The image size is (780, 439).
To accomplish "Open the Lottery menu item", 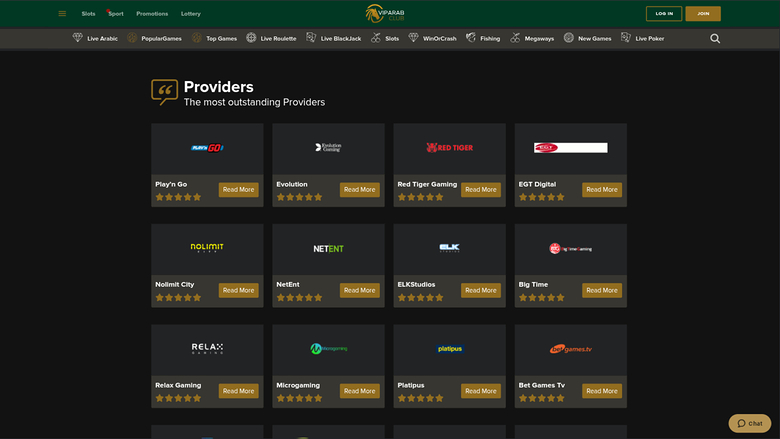I will [x=191, y=14].
